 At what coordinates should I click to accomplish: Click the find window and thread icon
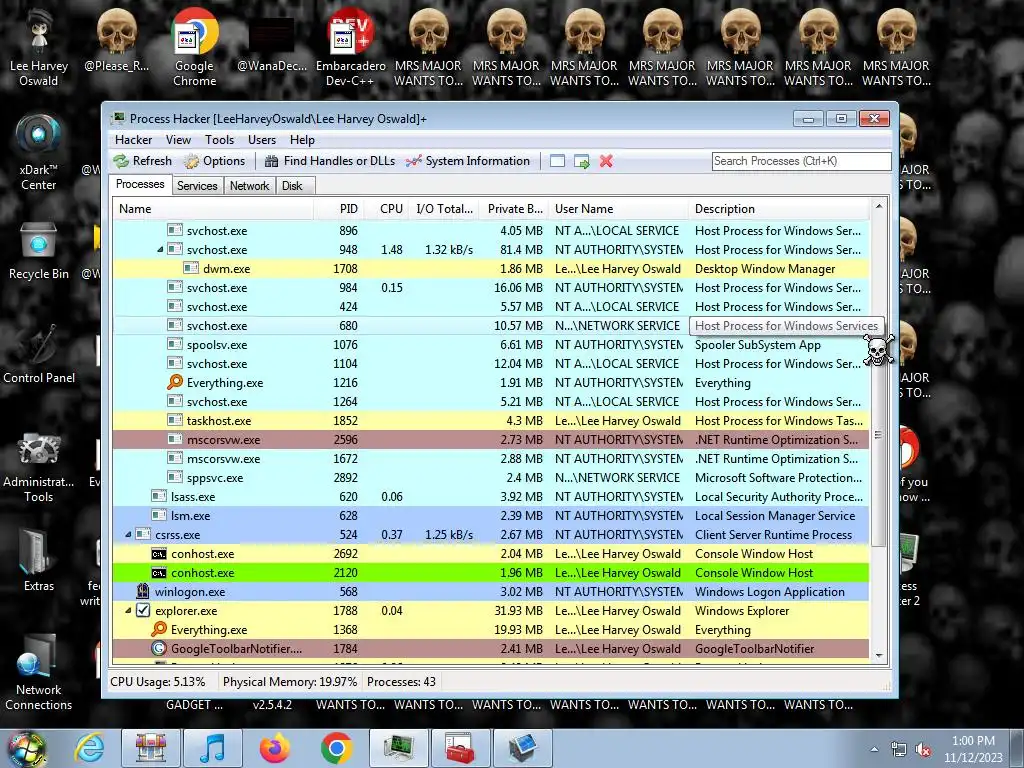581,161
